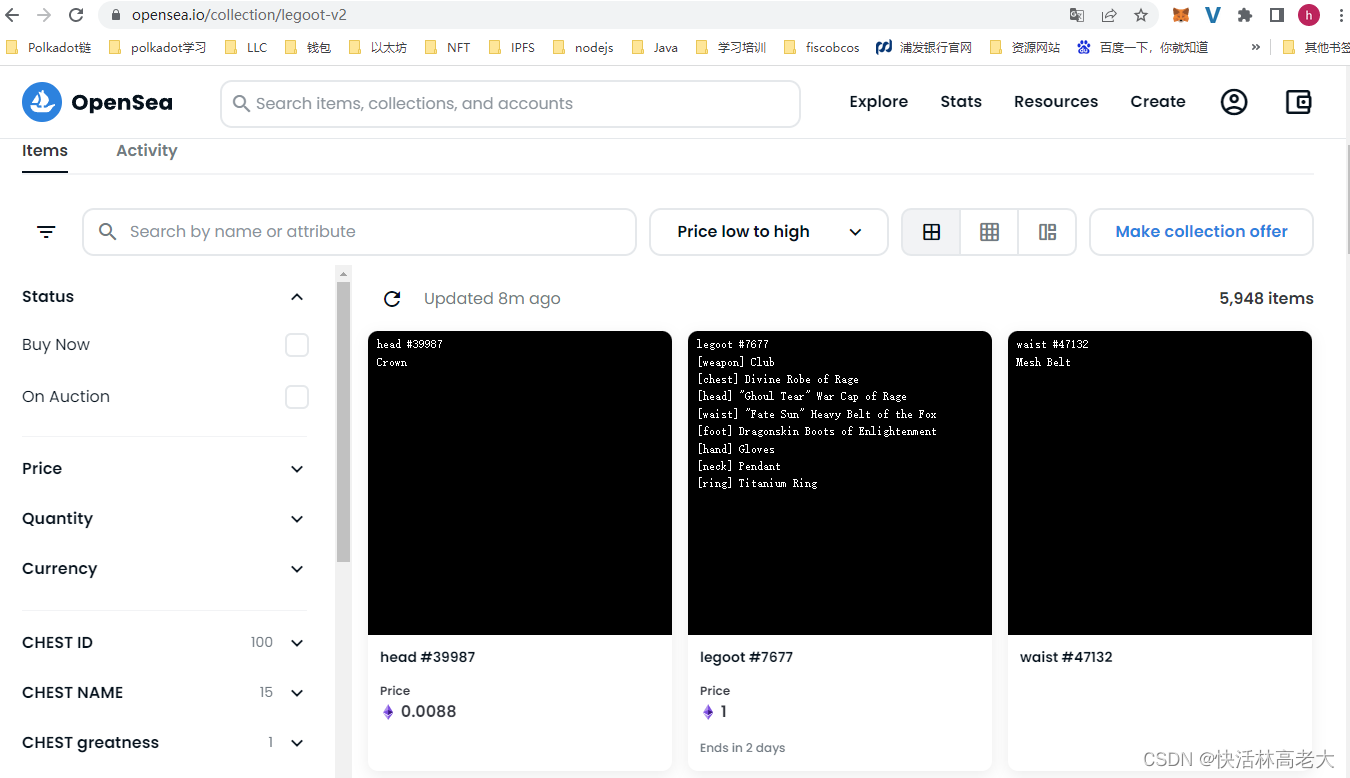Open the Resources menu

click(1056, 102)
